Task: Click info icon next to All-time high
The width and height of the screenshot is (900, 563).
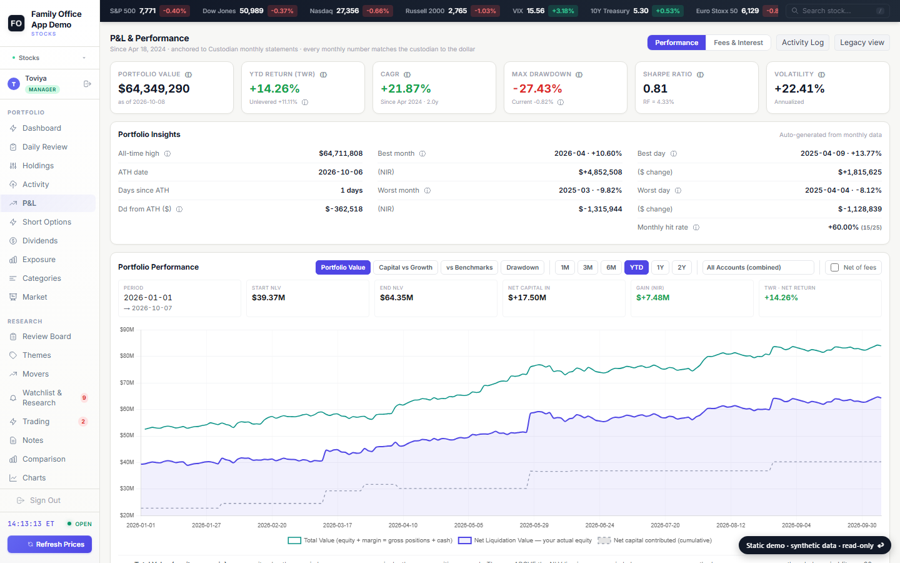Action: [168, 154]
